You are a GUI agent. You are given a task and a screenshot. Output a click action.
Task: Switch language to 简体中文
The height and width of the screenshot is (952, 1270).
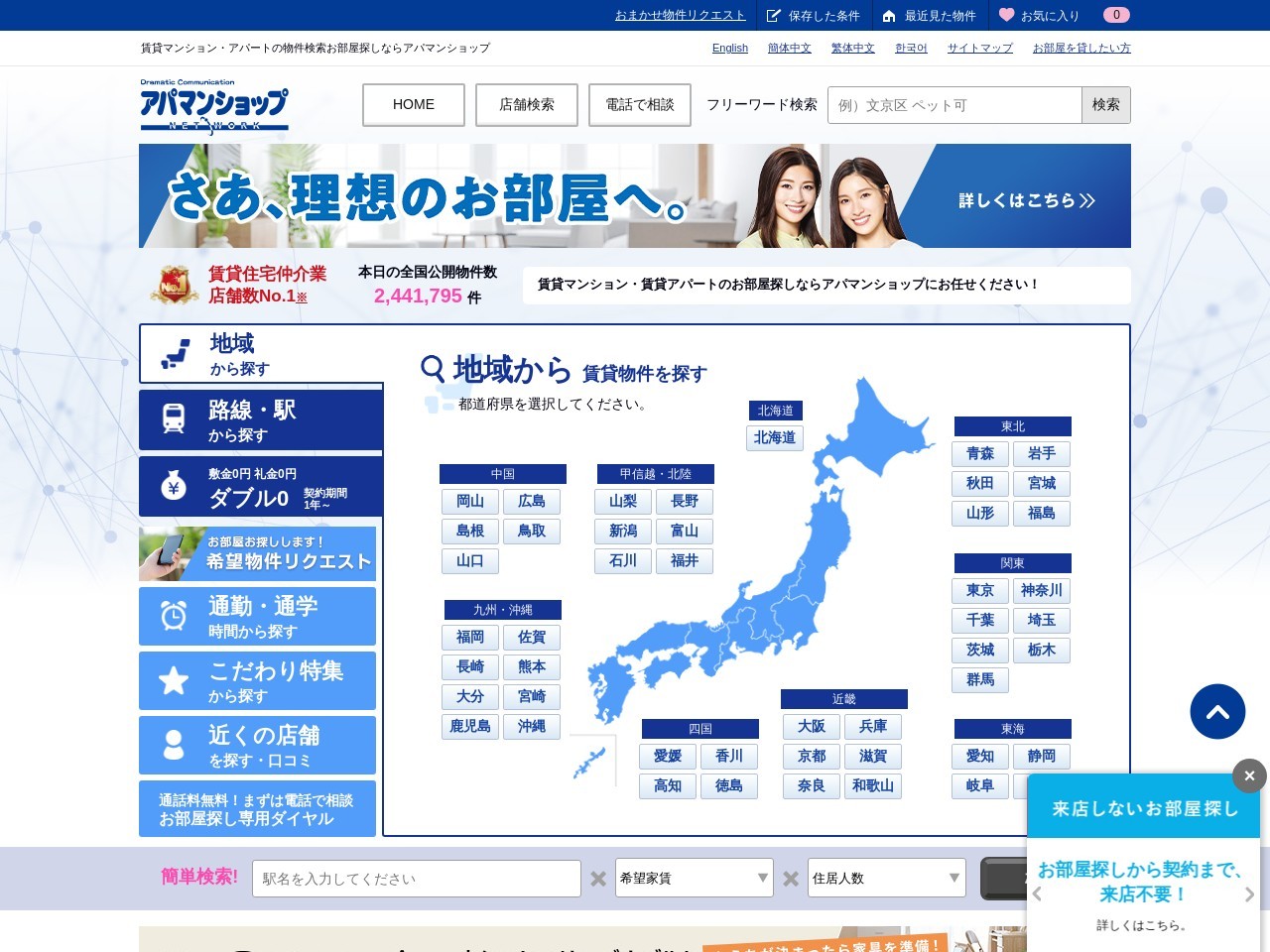(x=790, y=48)
